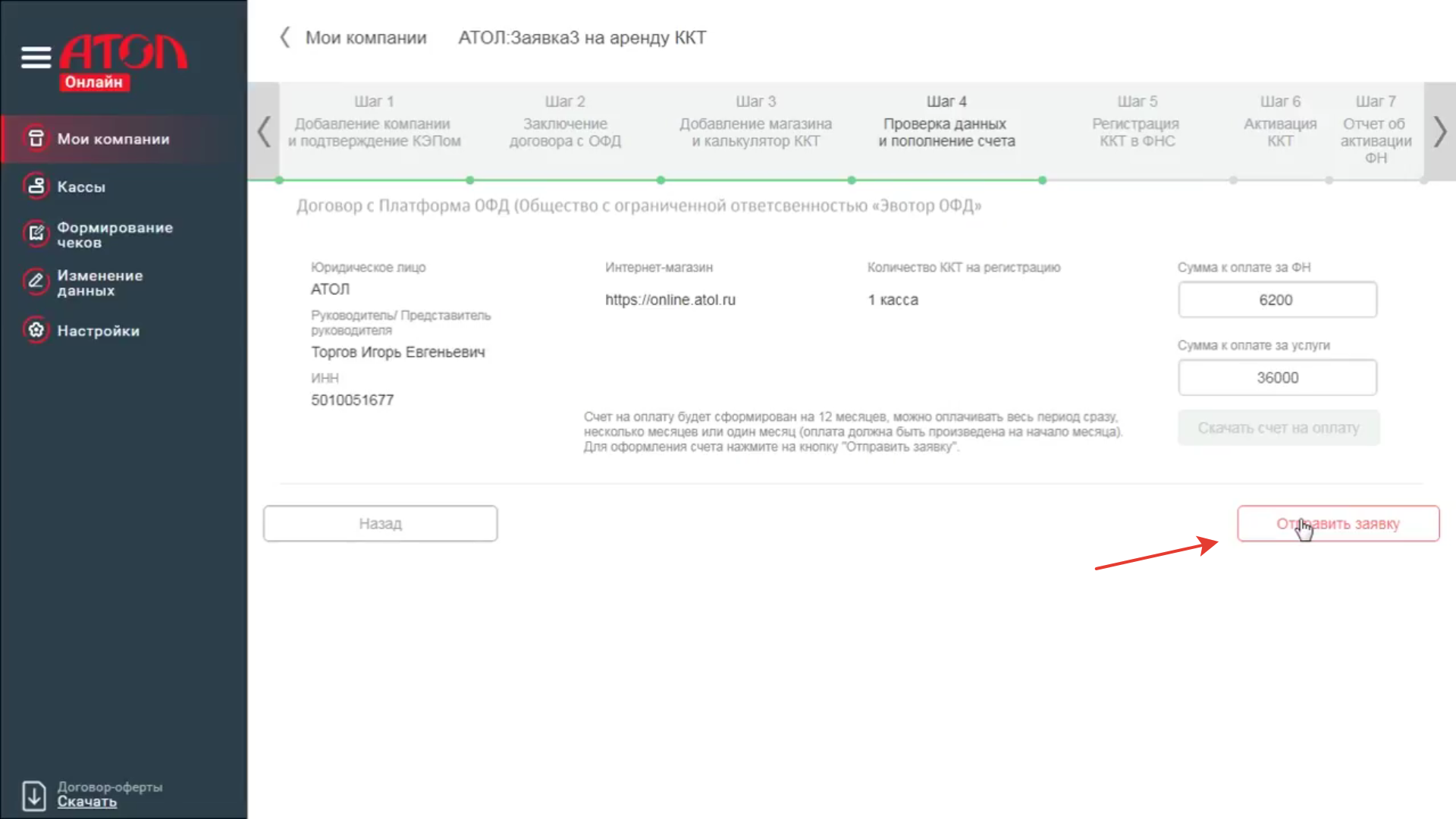Open the Настройки gear icon
Image resolution: width=1456 pixels, height=819 pixels.
tap(36, 330)
